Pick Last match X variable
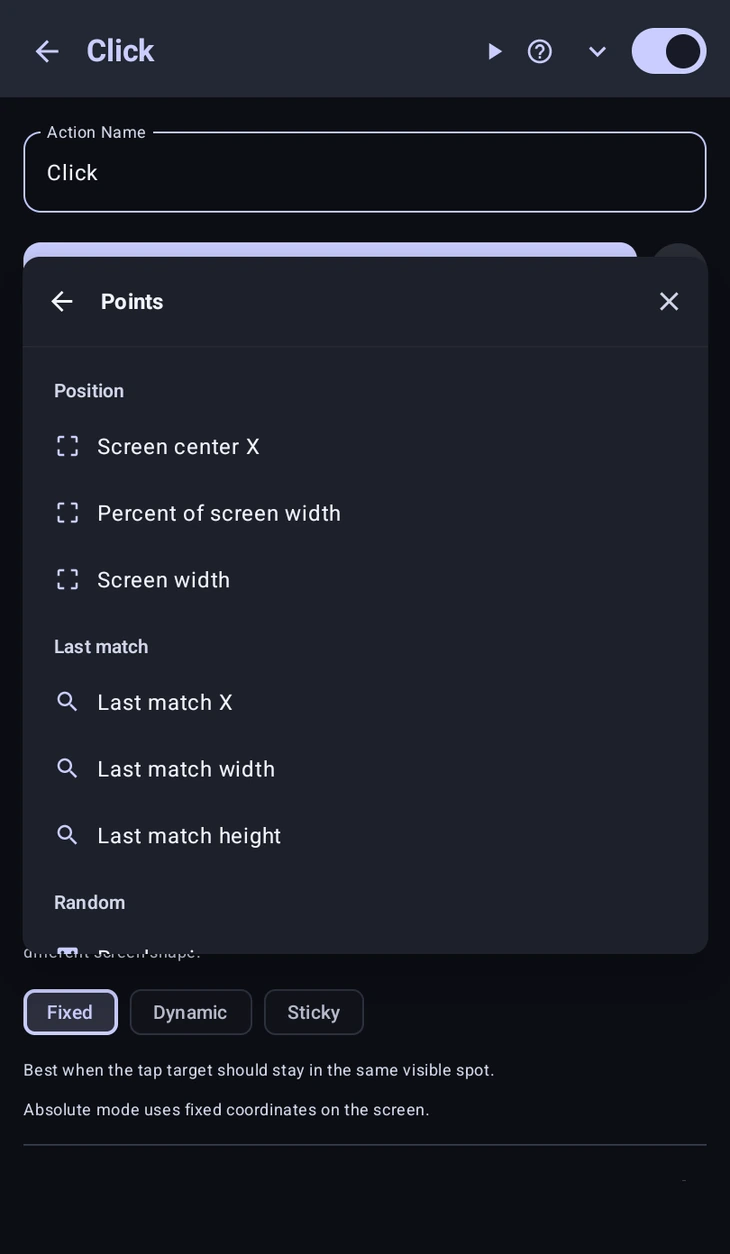The height and width of the screenshot is (1254, 730). pos(365,702)
